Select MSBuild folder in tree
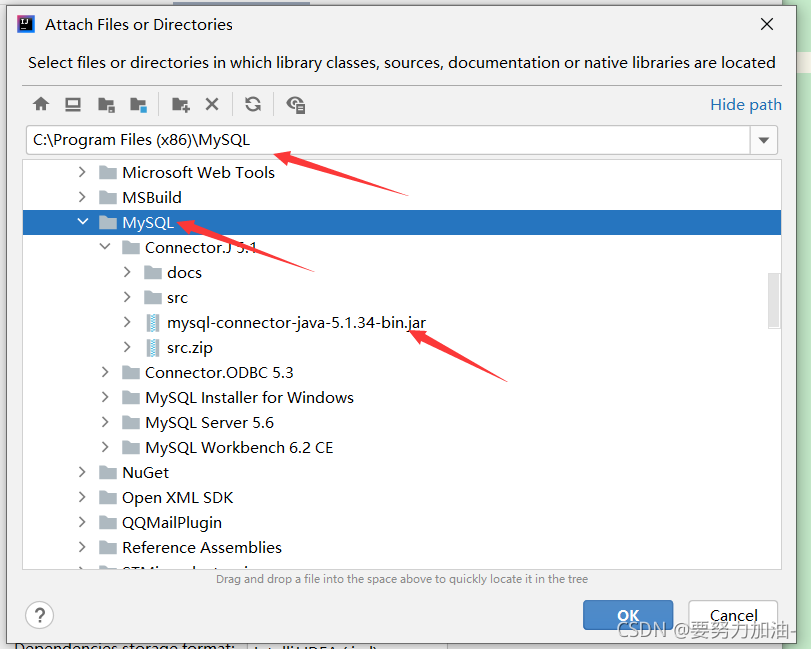This screenshot has height=649, width=811. [152, 198]
